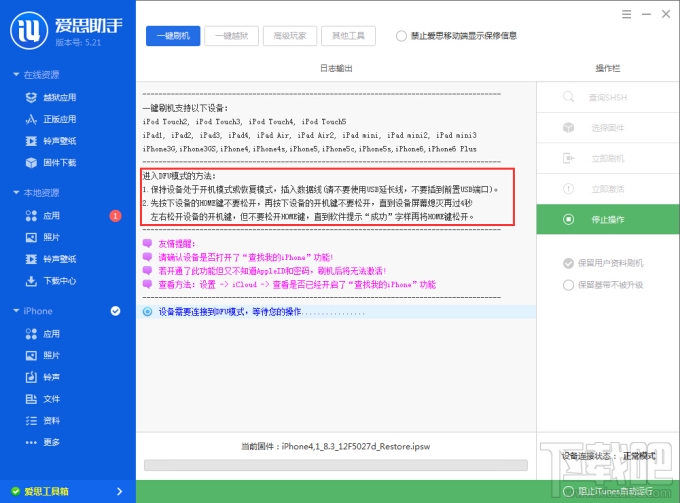Click the 操作栏 header
Screen dimensions: 680x503
(608, 68)
